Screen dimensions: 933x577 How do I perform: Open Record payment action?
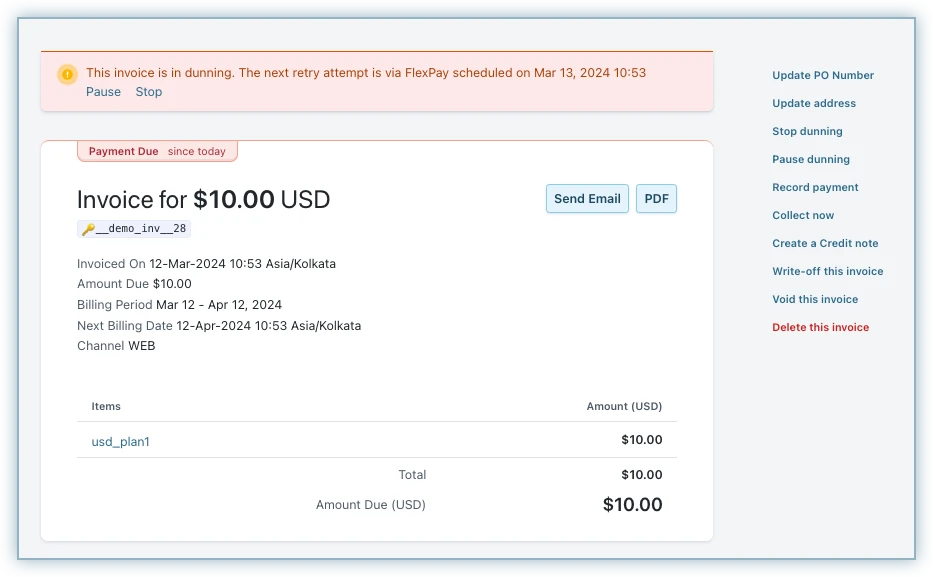click(x=815, y=187)
